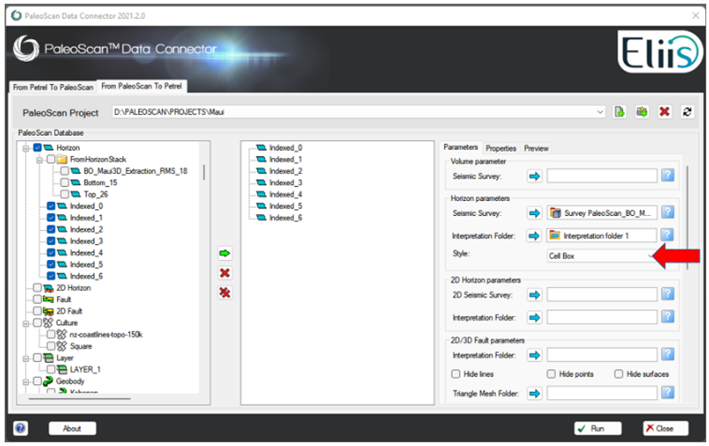This screenshot has height=446, width=709.
Task: Click double red X to remove all items
Action: point(225,293)
